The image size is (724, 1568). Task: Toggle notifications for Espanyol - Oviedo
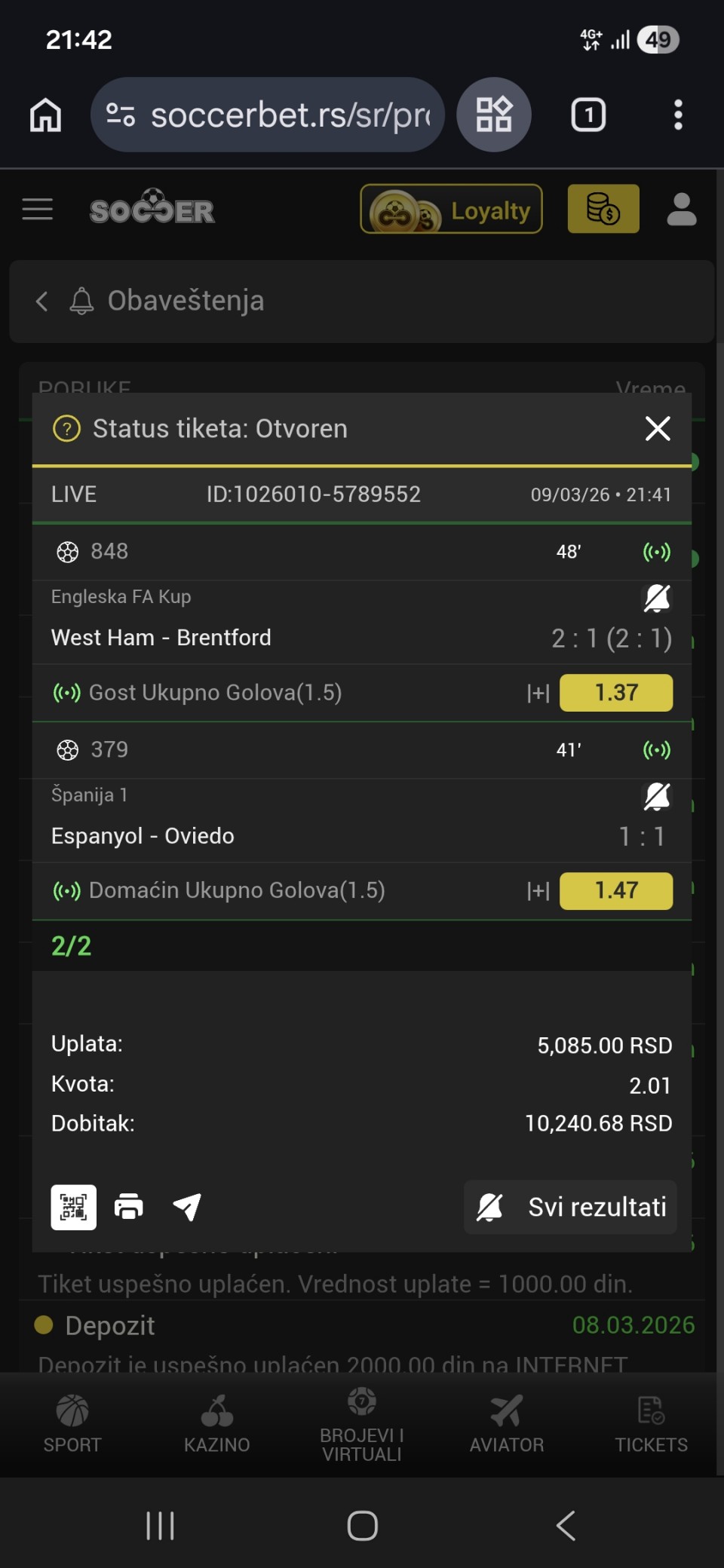click(x=656, y=796)
